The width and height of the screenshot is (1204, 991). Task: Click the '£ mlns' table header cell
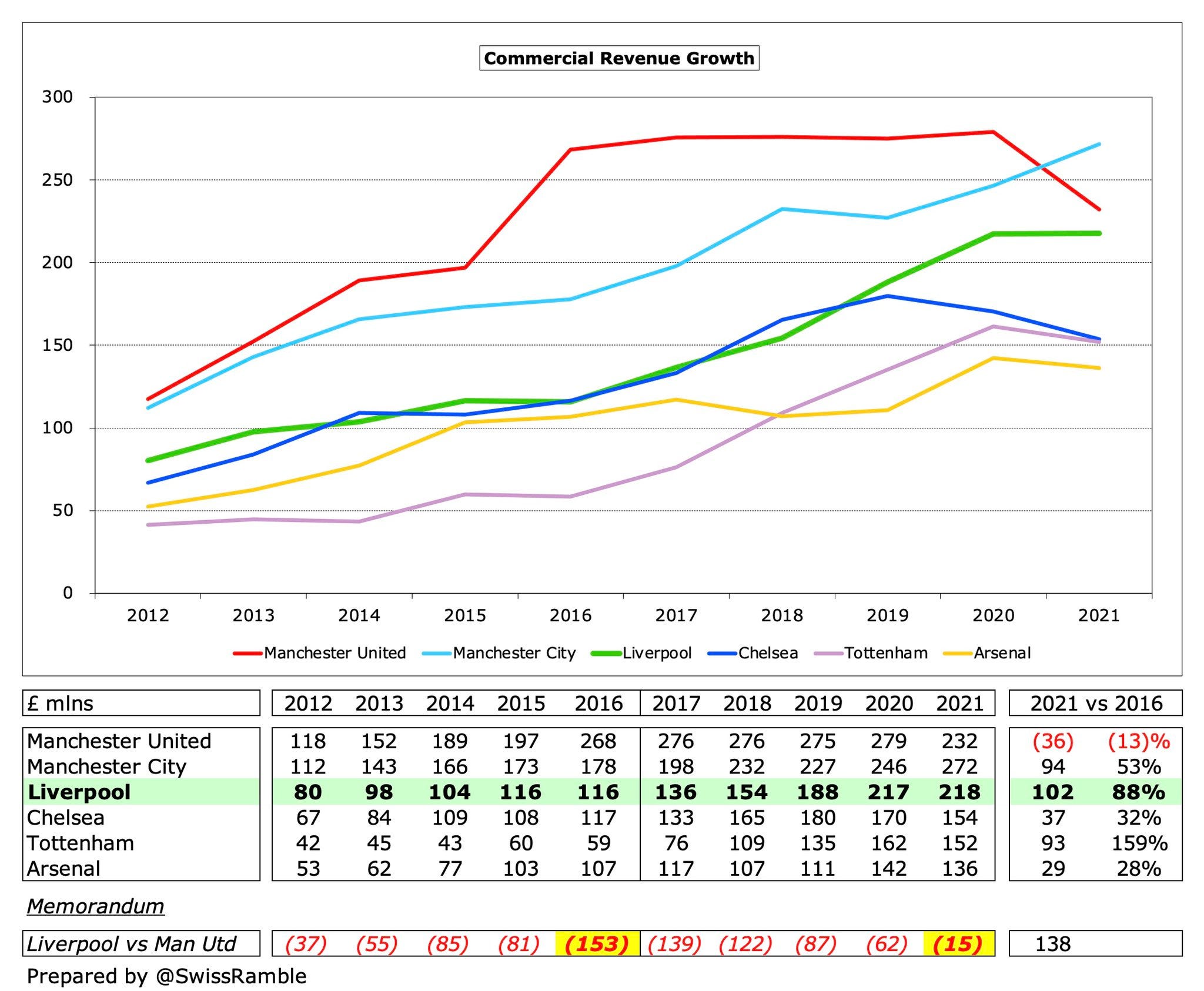click(141, 703)
